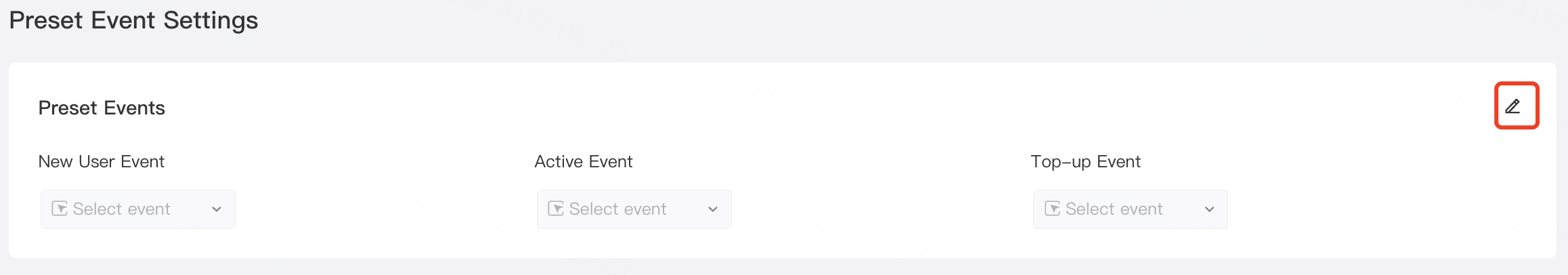Open the Active Event dropdown
Screen dimensions: 1568x275
[634, 209]
